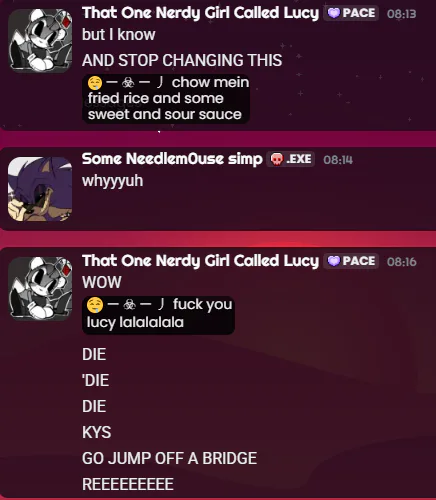Click the 'AND STOP CHANGING THIS' message

pos(182,60)
